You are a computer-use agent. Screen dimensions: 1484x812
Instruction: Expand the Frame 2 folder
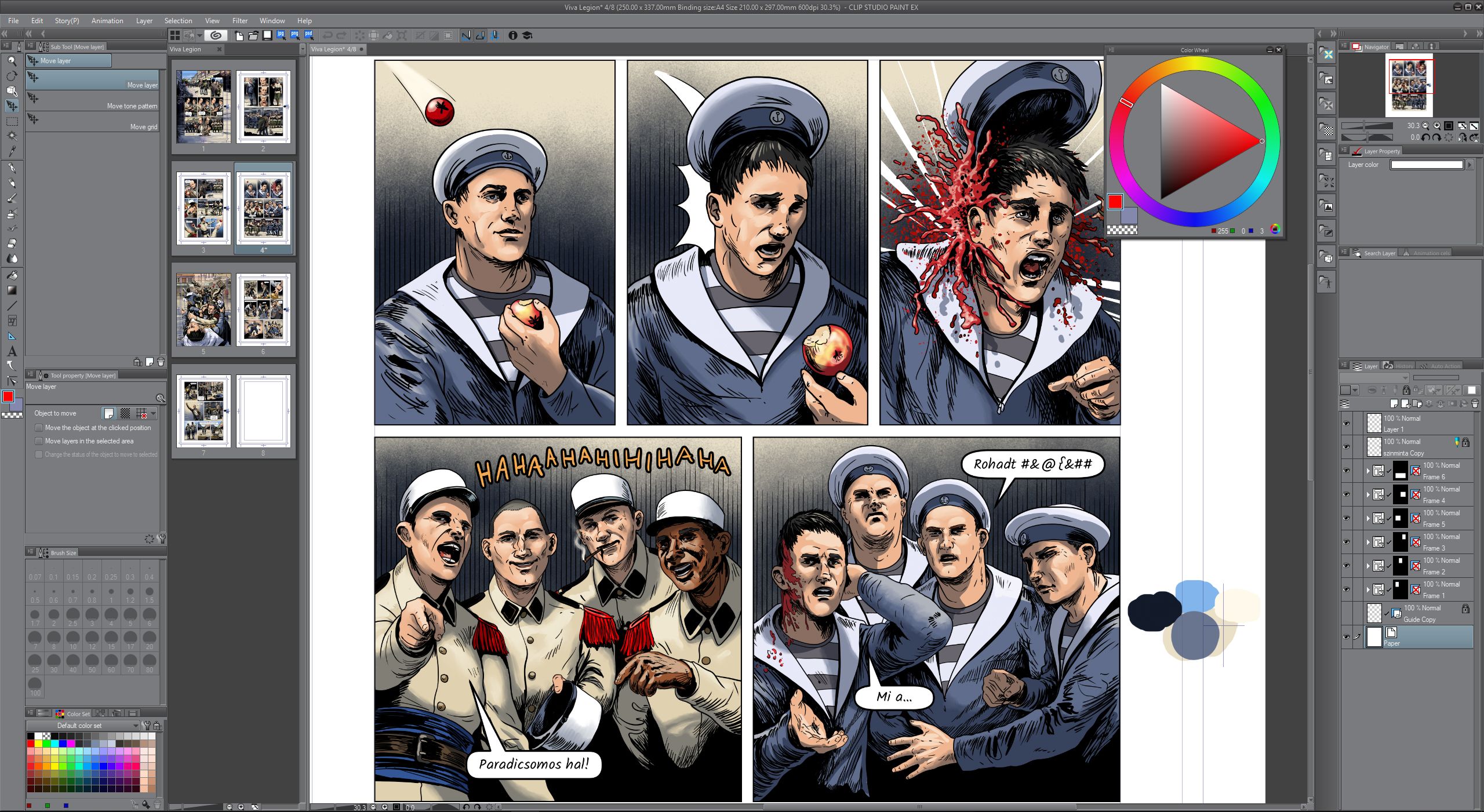point(1368,566)
